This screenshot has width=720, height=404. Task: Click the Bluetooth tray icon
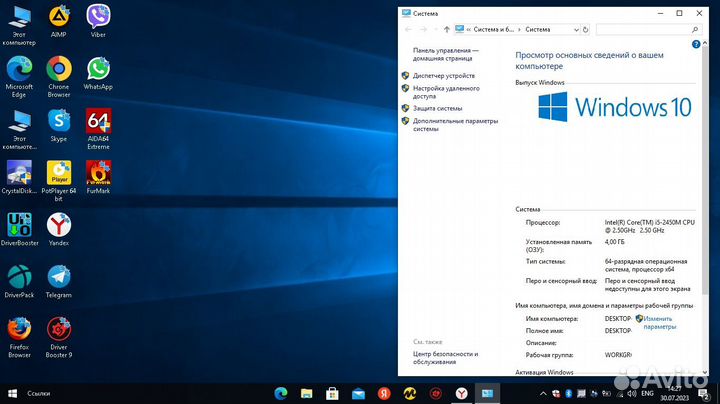pyautogui.click(x=568, y=393)
